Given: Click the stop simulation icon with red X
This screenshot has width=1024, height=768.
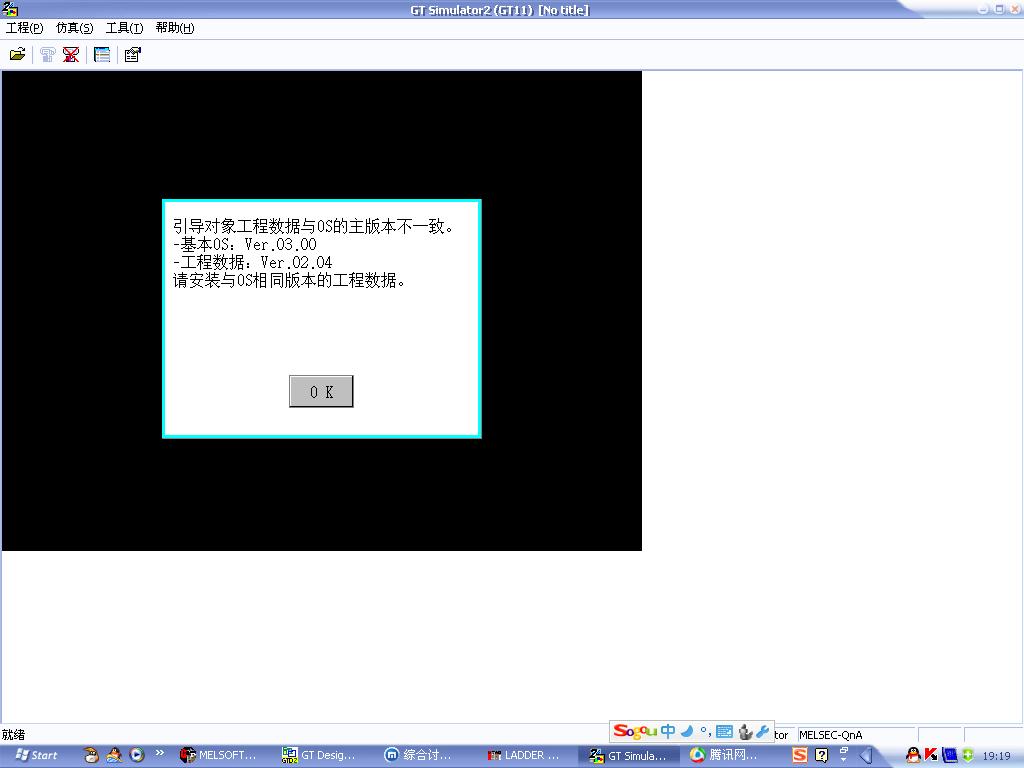Looking at the screenshot, I should tap(71, 55).
